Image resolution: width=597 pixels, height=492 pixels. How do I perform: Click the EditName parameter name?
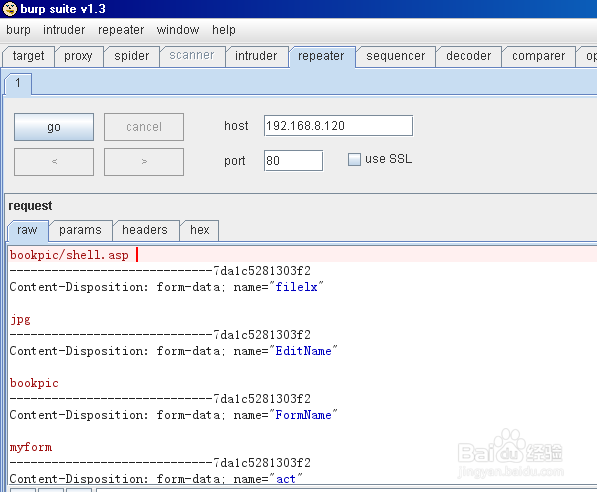click(303, 351)
